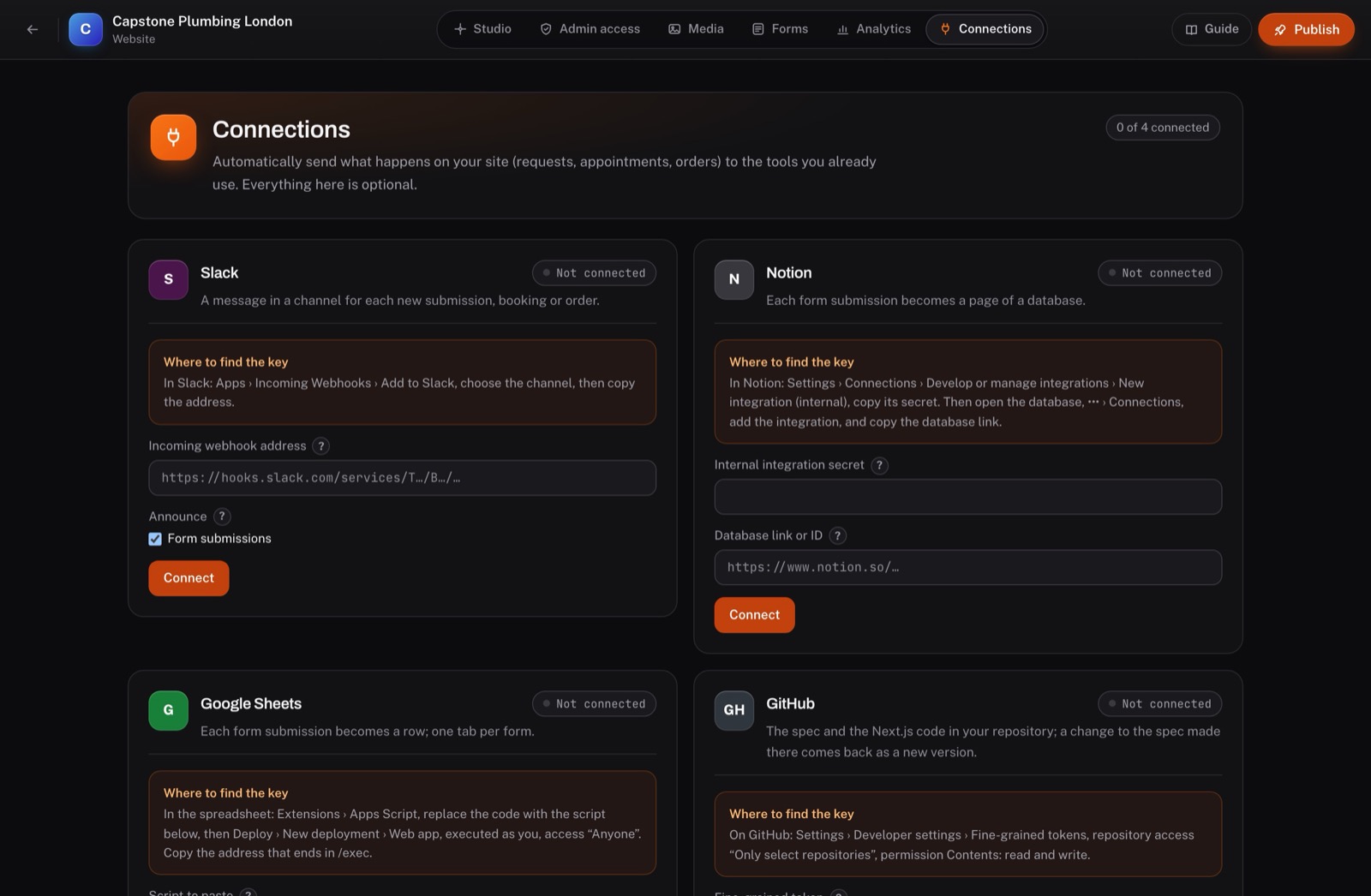The height and width of the screenshot is (896, 1371).
Task: Open help for Database link or ID
Action: [x=838, y=535]
